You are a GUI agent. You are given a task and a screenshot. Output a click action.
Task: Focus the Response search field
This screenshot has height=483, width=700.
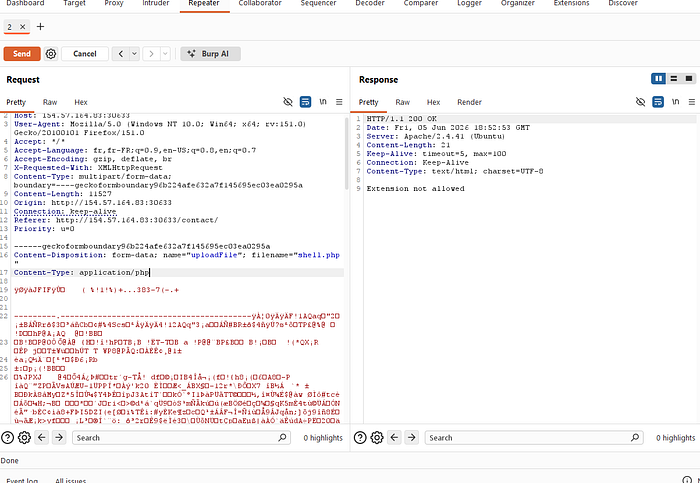coord(534,438)
